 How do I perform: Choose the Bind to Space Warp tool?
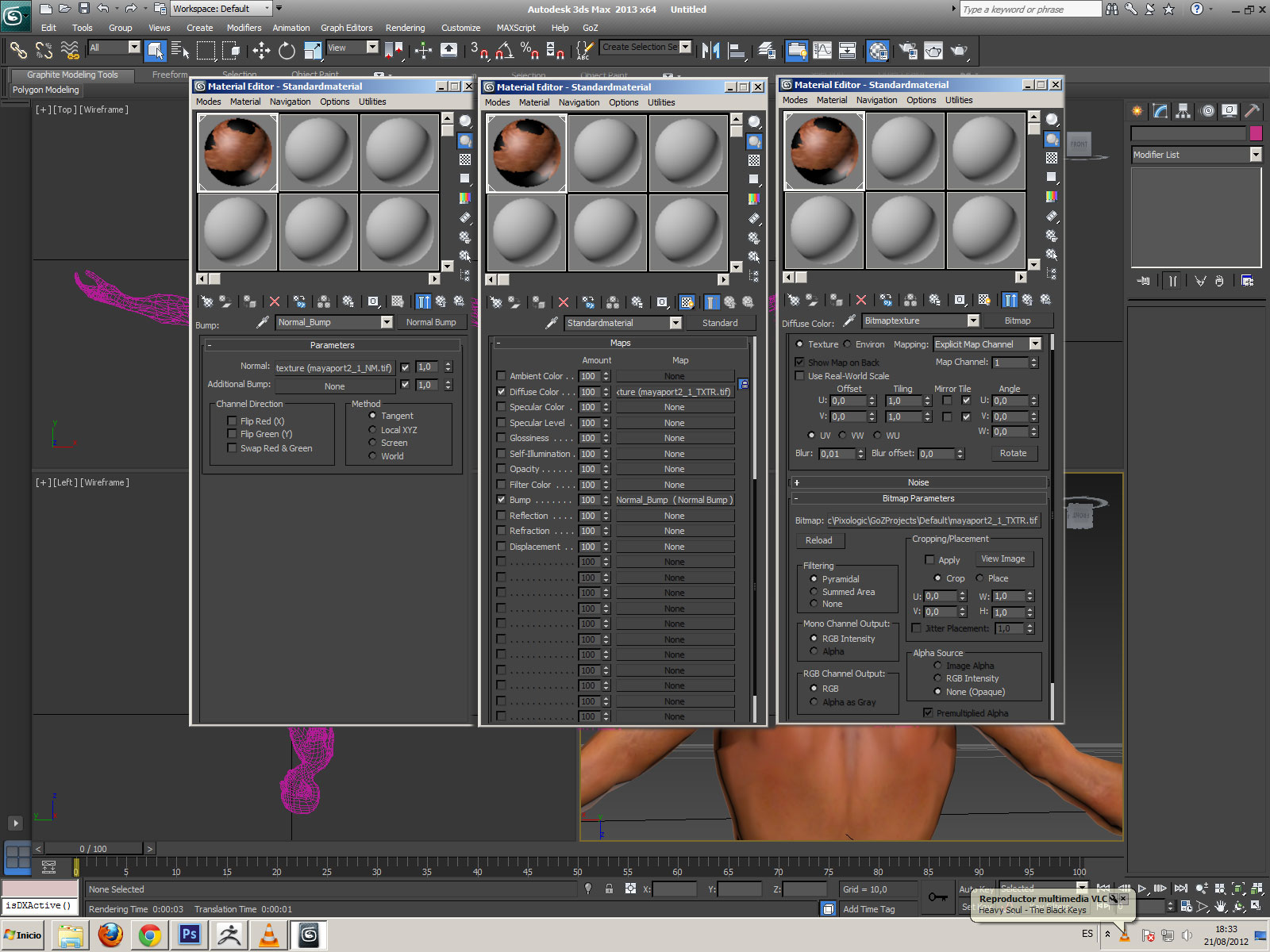(70, 51)
